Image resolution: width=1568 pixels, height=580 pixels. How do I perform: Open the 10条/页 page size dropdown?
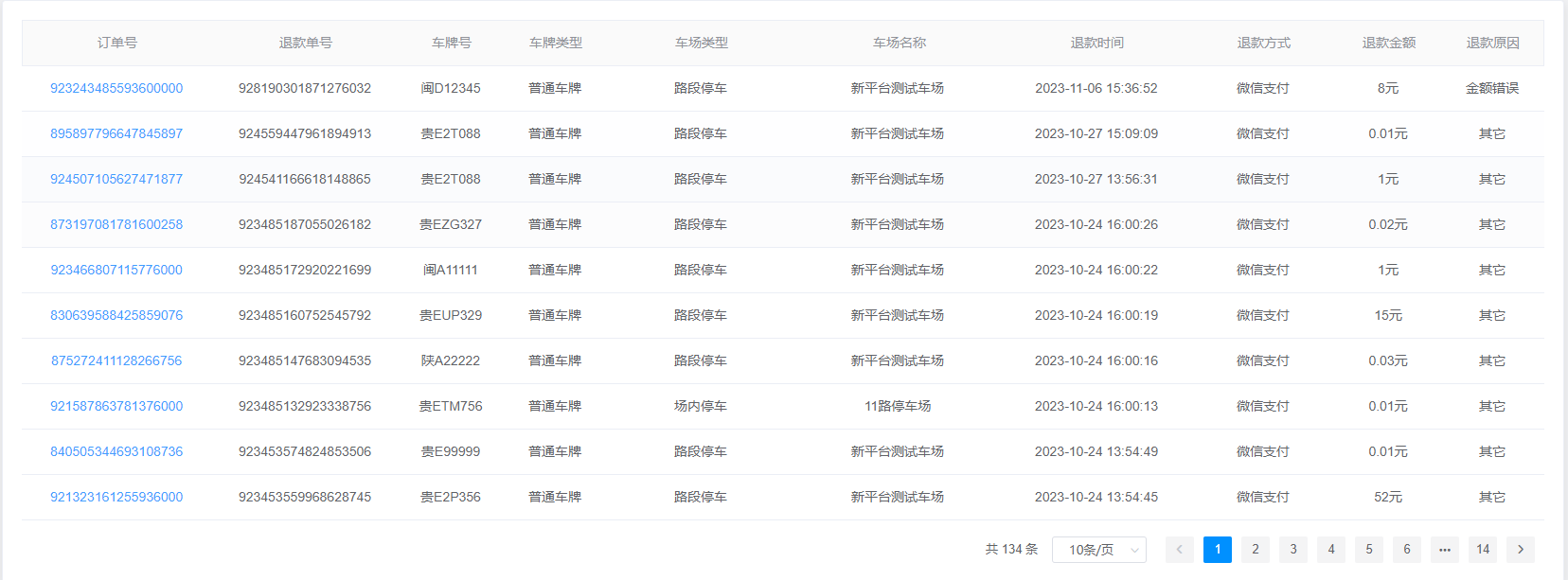tap(1098, 550)
